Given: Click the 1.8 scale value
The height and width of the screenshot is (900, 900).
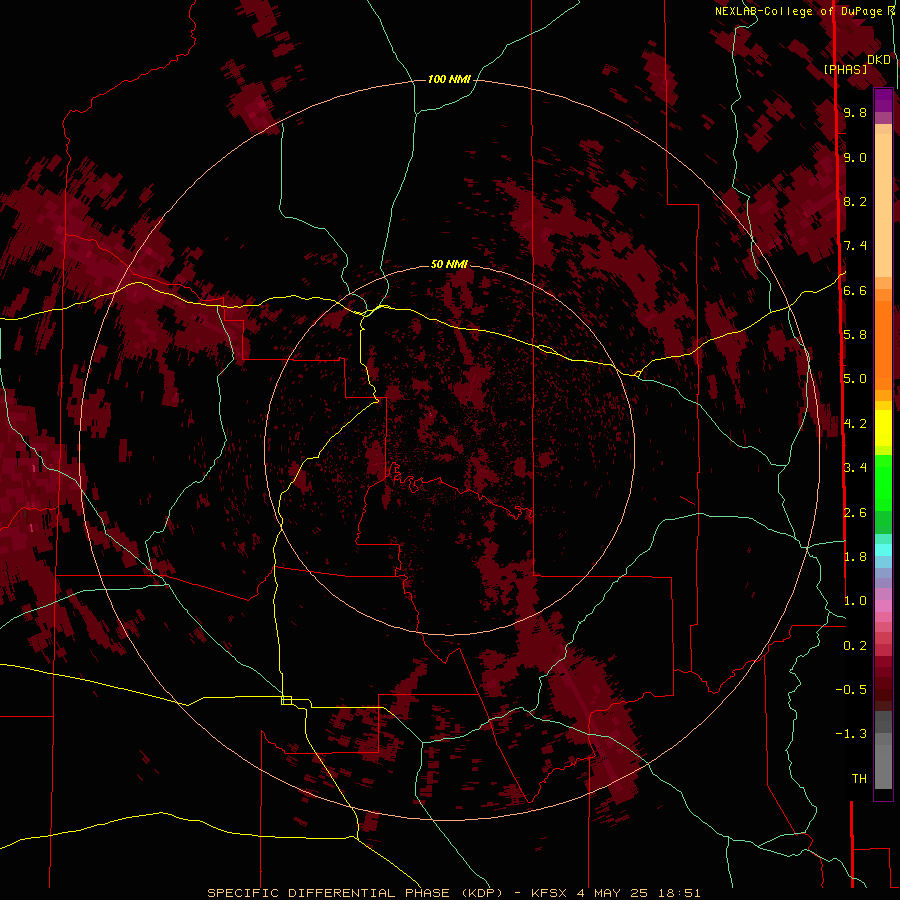Looking at the screenshot, I should pyautogui.click(x=855, y=557).
